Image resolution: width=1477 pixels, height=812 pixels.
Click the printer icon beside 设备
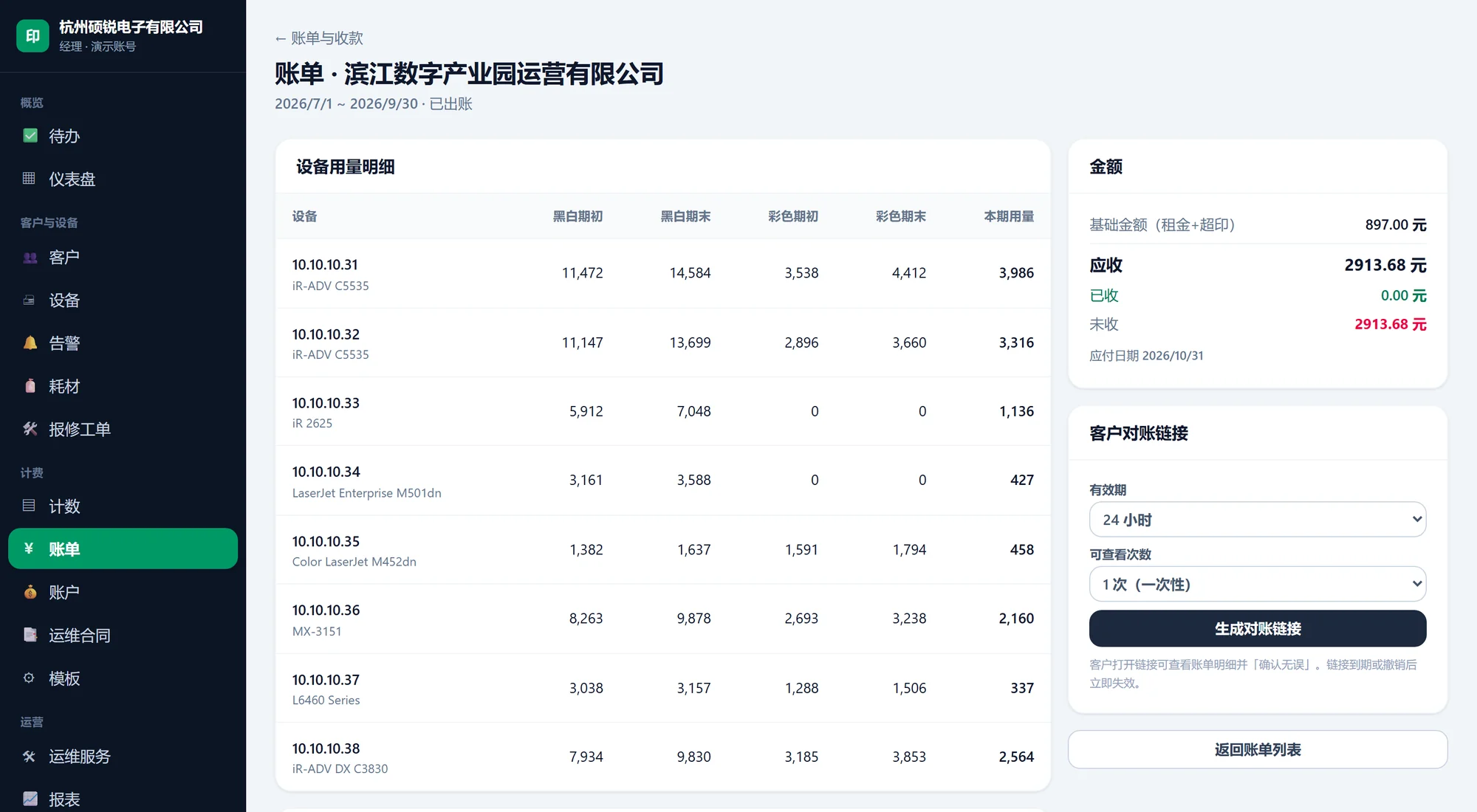[x=30, y=300]
